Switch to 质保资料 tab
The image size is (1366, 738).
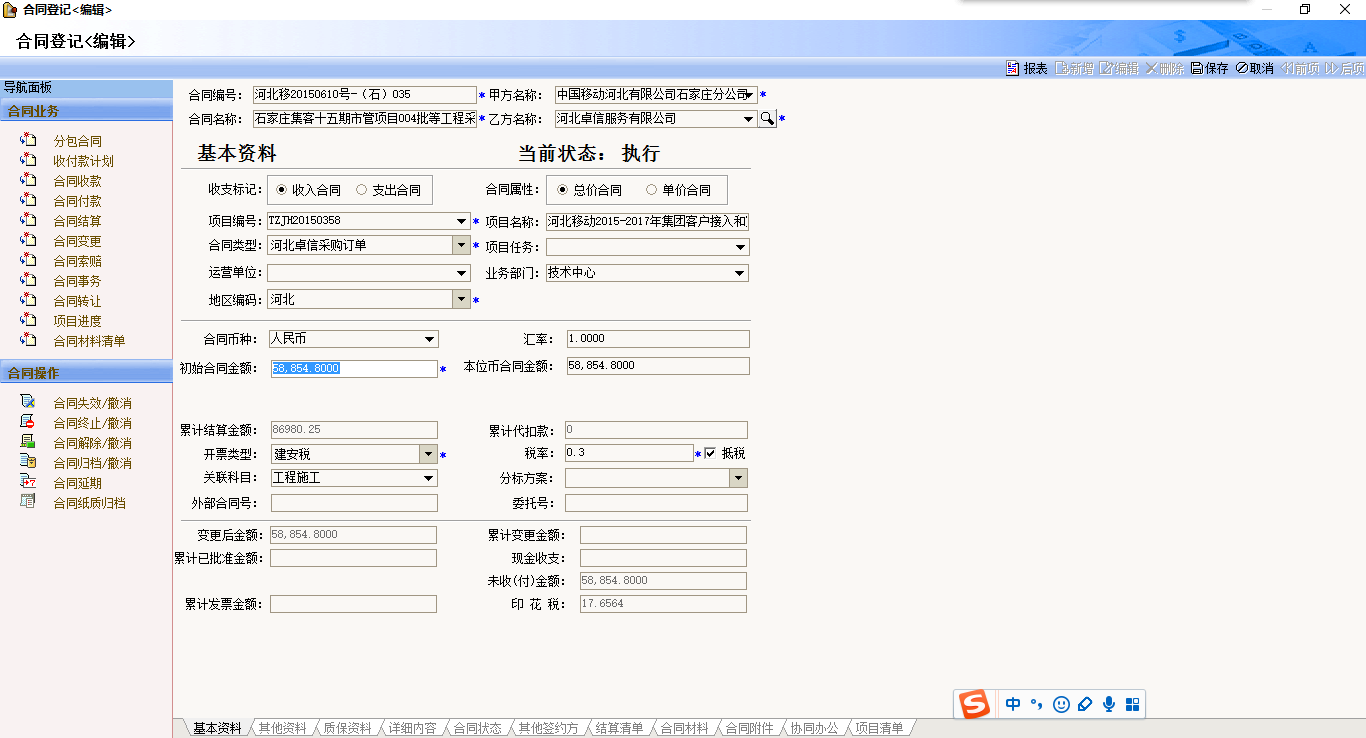pos(347,728)
